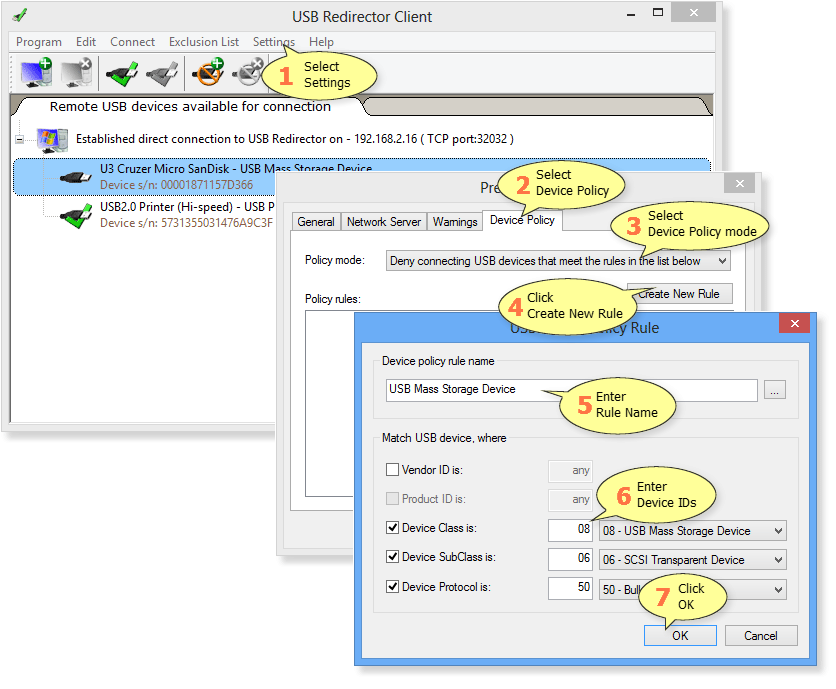Click the connect USB device toolbar icon
The width and height of the screenshot is (836, 689).
pos(122,74)
